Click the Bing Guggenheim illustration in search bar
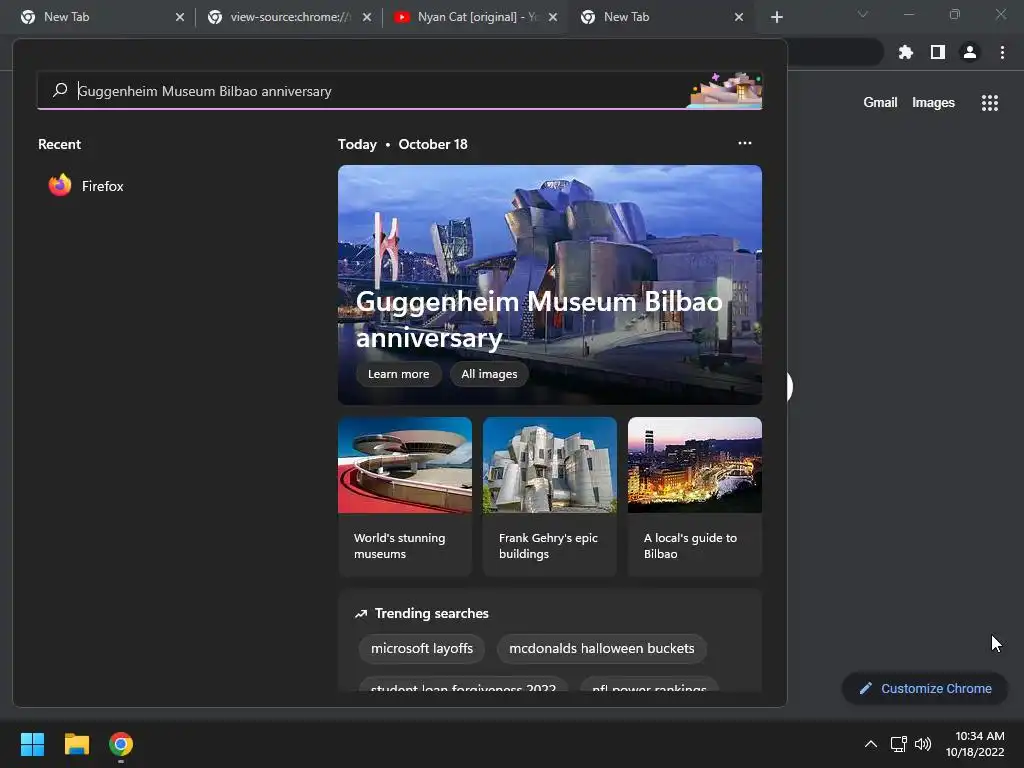The image size is (1024, 768). point(726,90)
